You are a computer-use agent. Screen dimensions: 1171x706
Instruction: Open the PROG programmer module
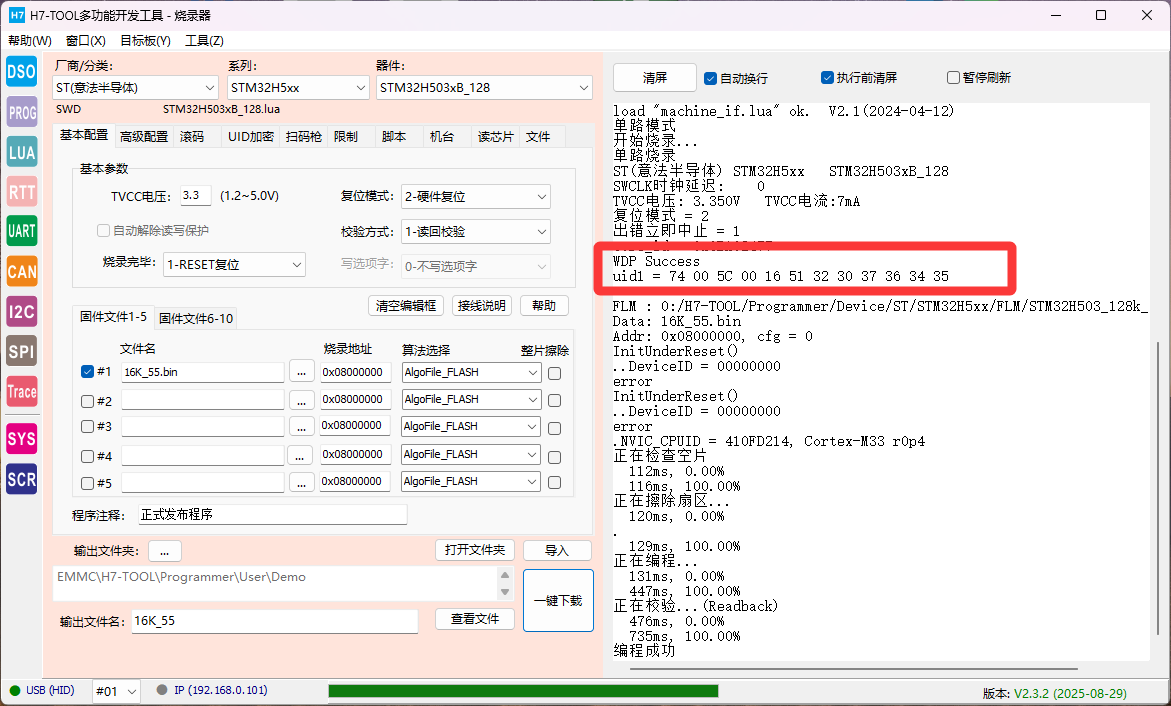click(x=22, y=112)
